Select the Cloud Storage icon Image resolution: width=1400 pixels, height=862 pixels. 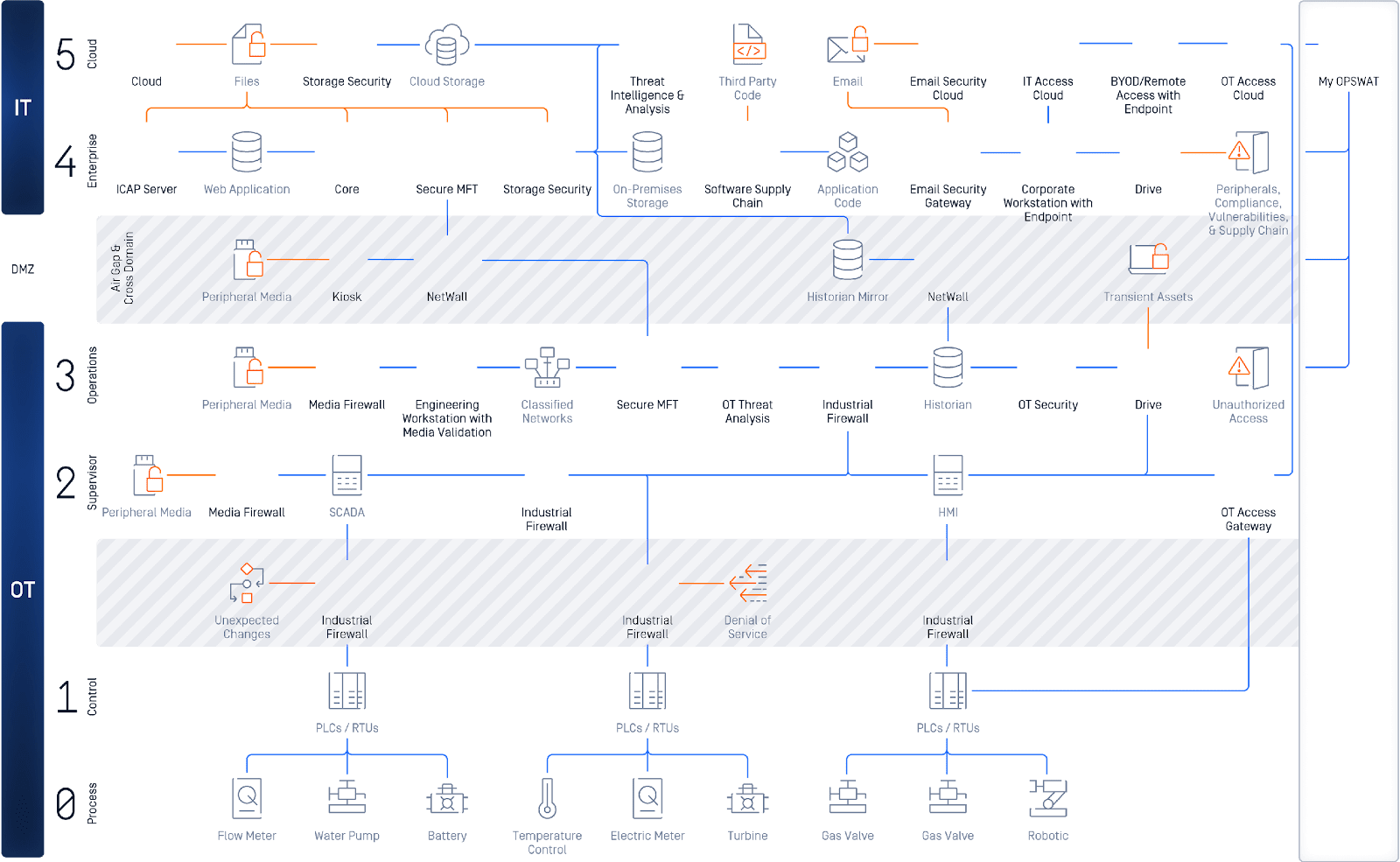coord(447,45)
